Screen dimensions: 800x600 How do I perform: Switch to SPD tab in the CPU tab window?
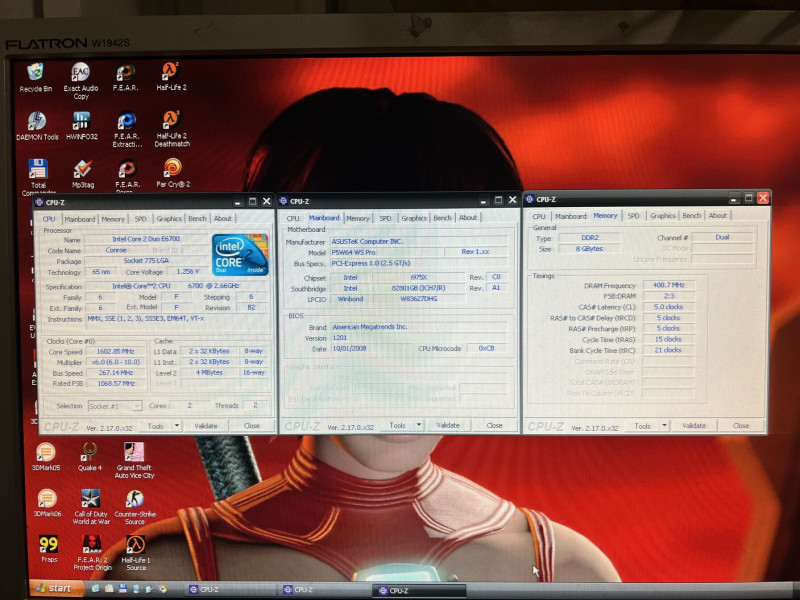[140, 219]
